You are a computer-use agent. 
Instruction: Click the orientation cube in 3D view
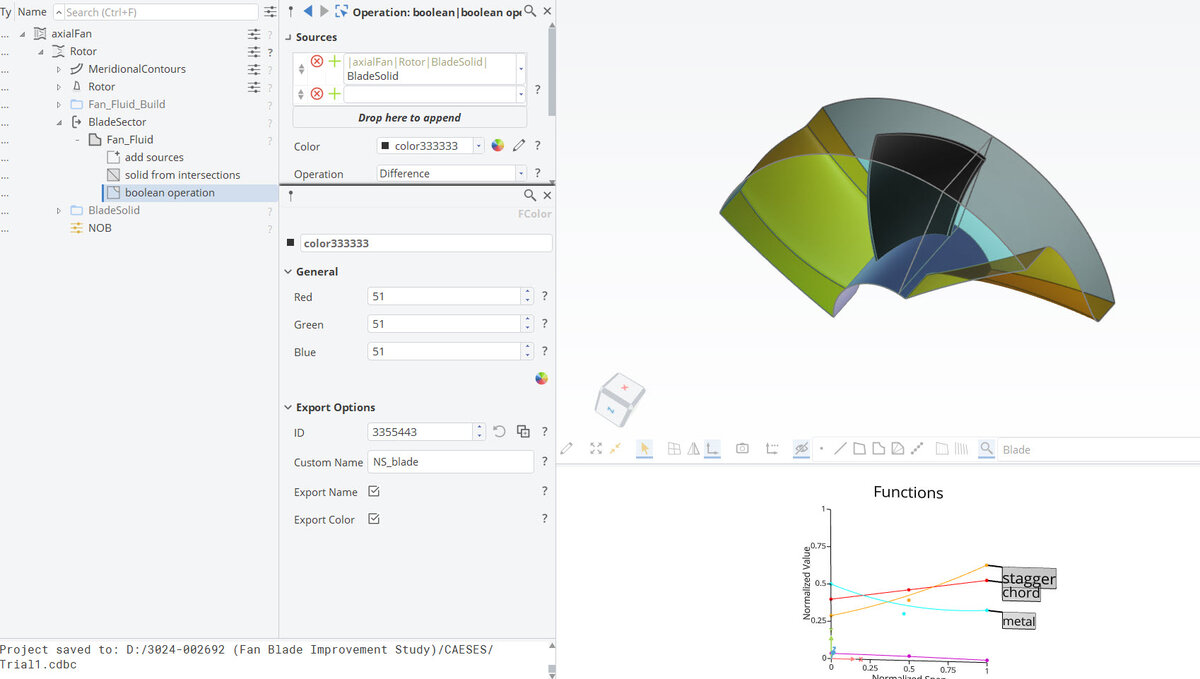tap(620, 398)
